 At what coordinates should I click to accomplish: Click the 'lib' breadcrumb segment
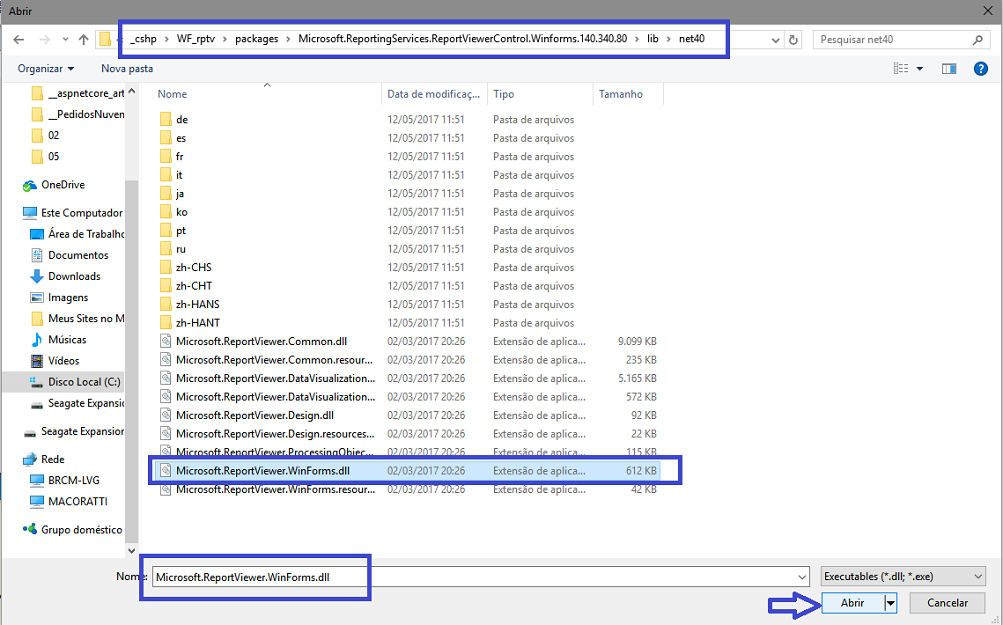coord(652,39)
